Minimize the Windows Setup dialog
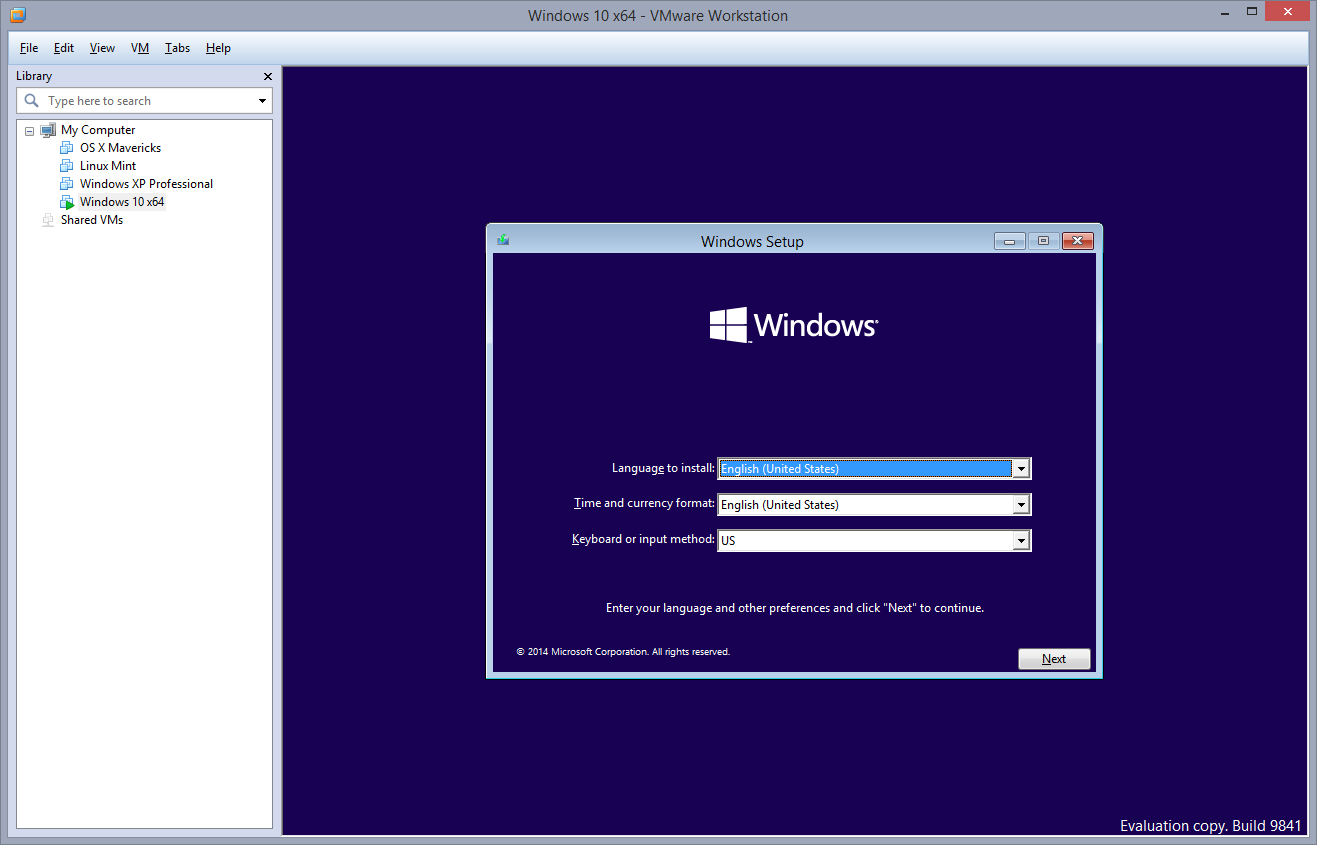The width and height of the screenshot is (1317, 845). point(1010,241)
